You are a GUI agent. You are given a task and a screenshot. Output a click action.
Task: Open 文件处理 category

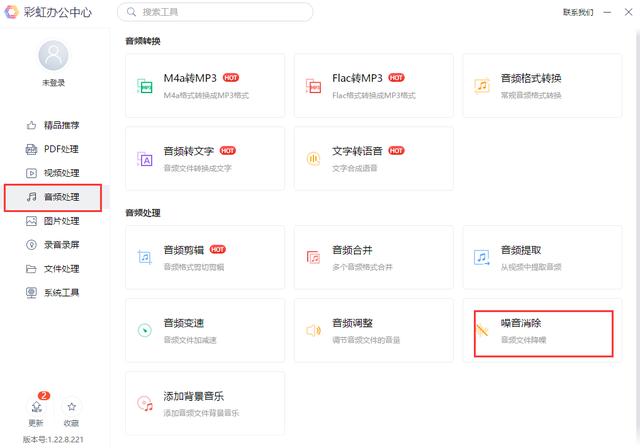pos(53,269)
